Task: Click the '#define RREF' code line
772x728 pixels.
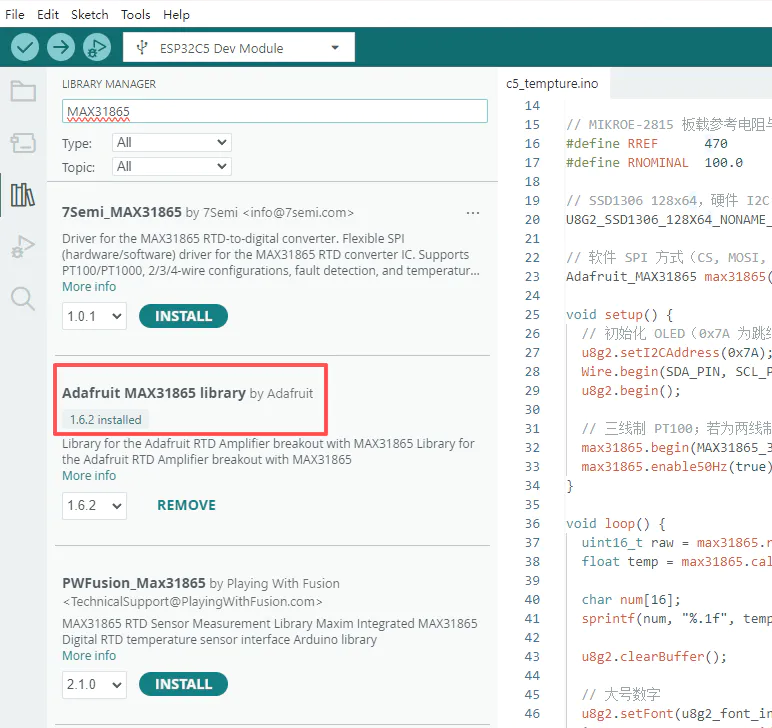Action: point(646,144)
